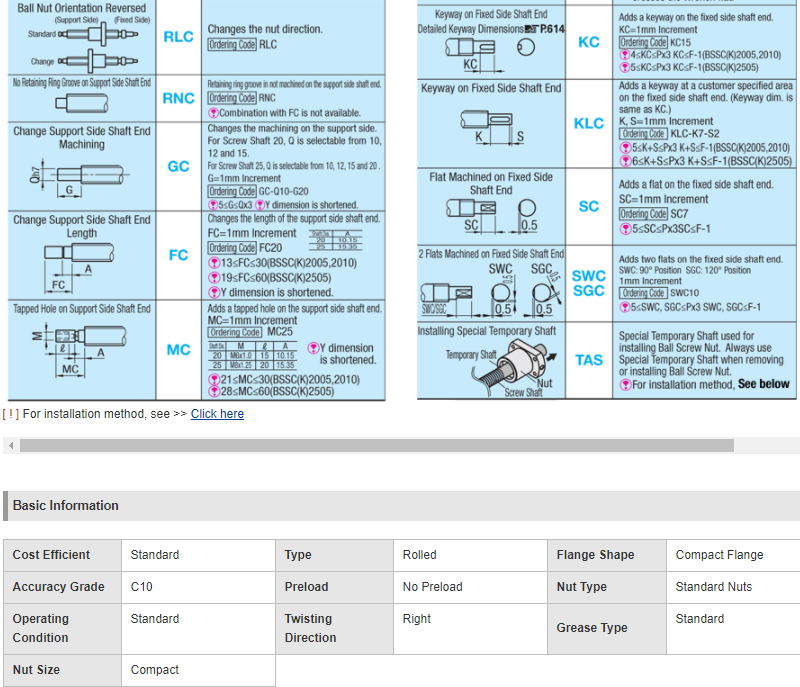Click the 'Adds a flat on the fixed side shaft end.' text
The width and height of the screenshot is (800, 687).
coord(696,185)
